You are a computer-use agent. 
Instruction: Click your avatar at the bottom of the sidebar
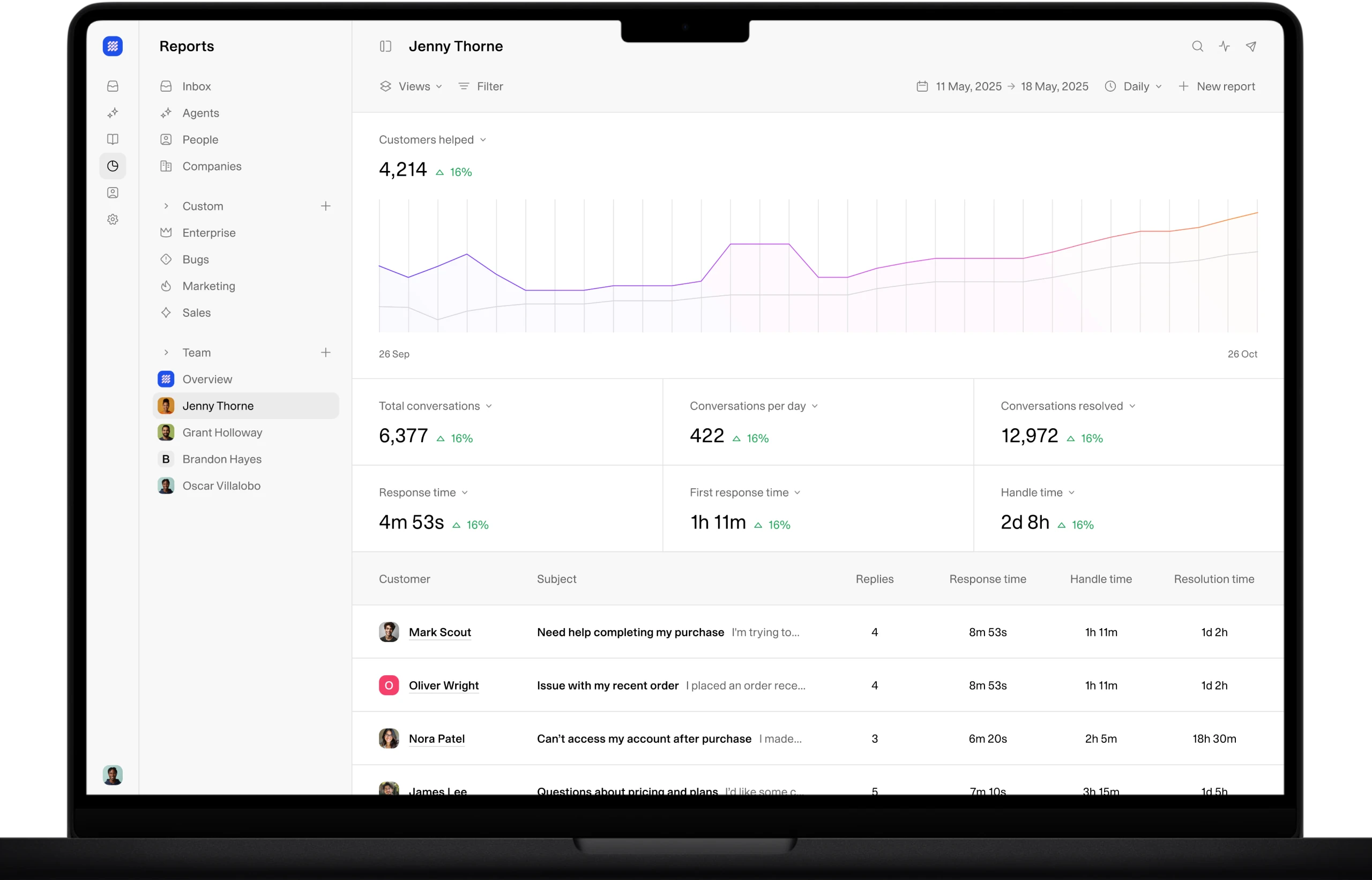pos(113,775)
